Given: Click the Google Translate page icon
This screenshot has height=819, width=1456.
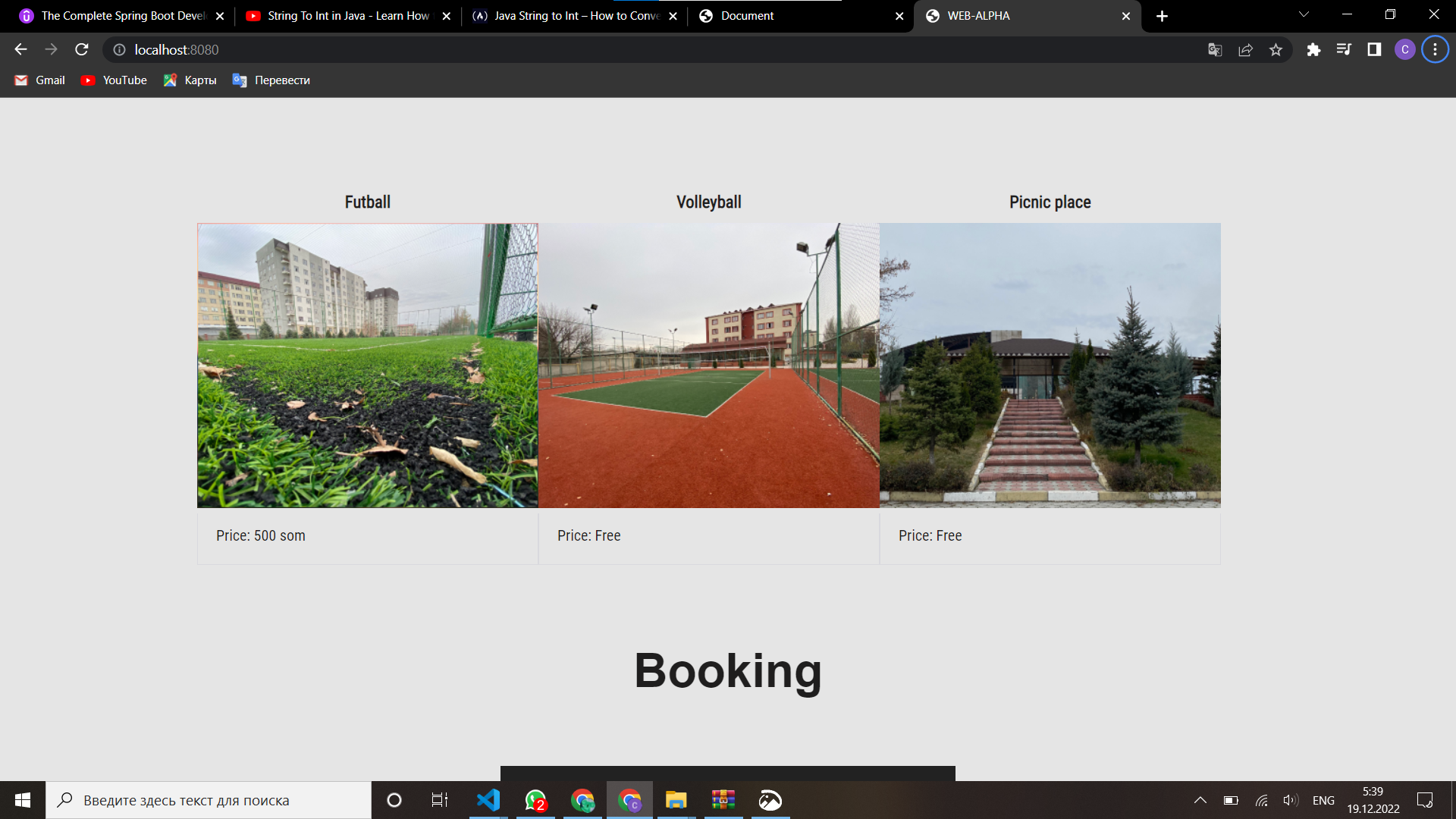Looking at the screenshot, I should 1215,50.
